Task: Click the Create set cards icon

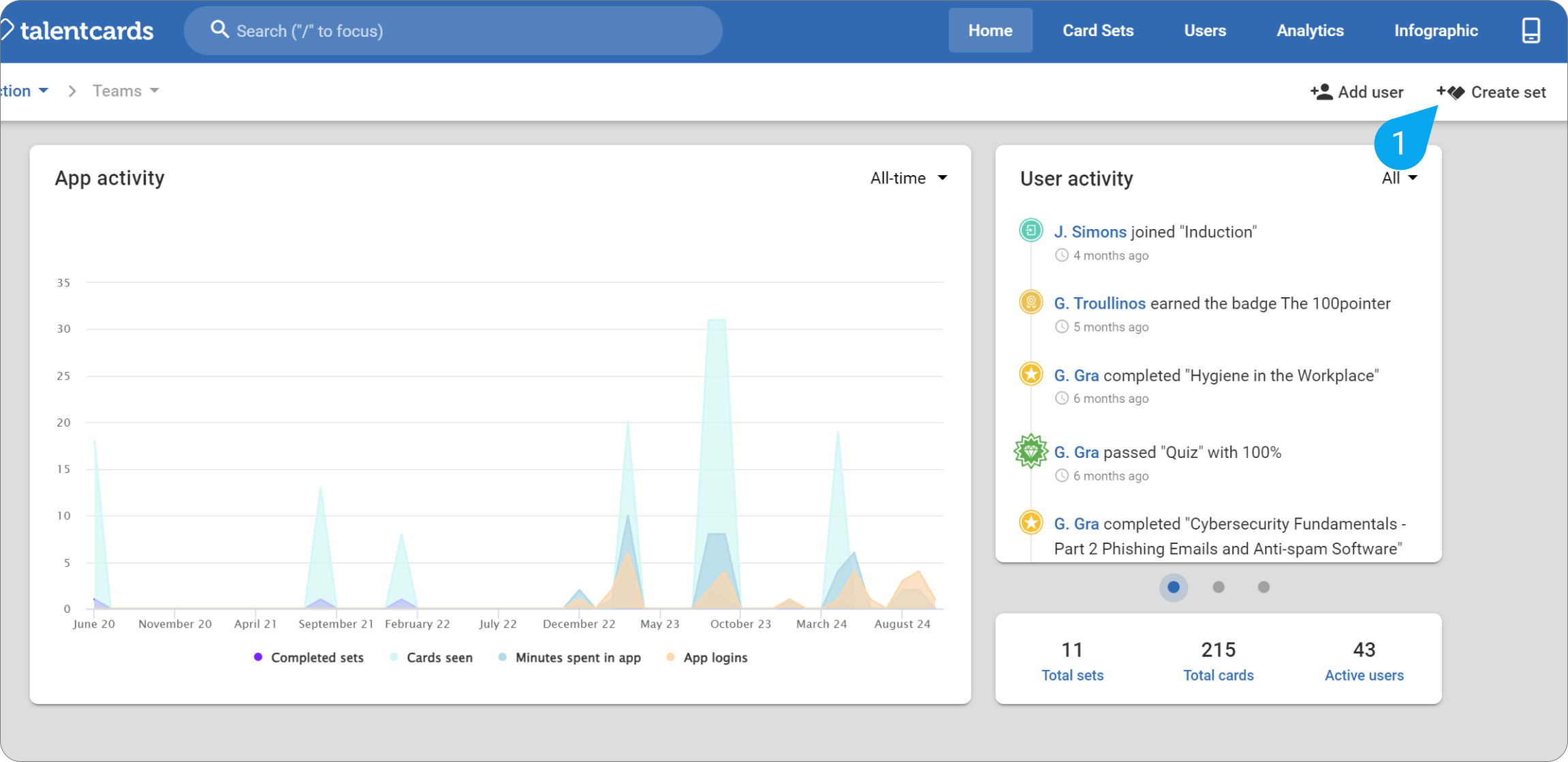Action: (x=1451, y=92)
